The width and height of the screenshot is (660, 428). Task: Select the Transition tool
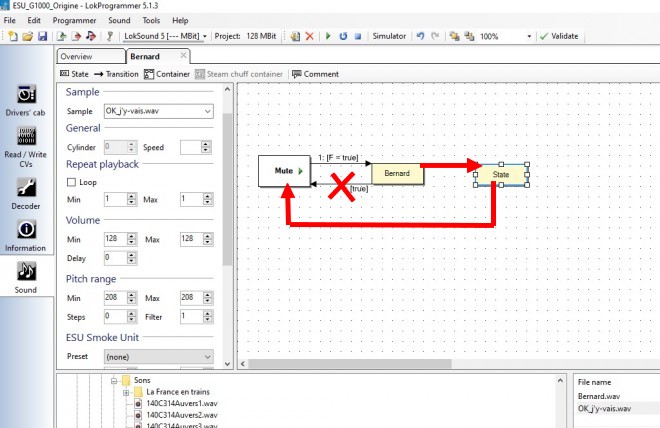116,74
